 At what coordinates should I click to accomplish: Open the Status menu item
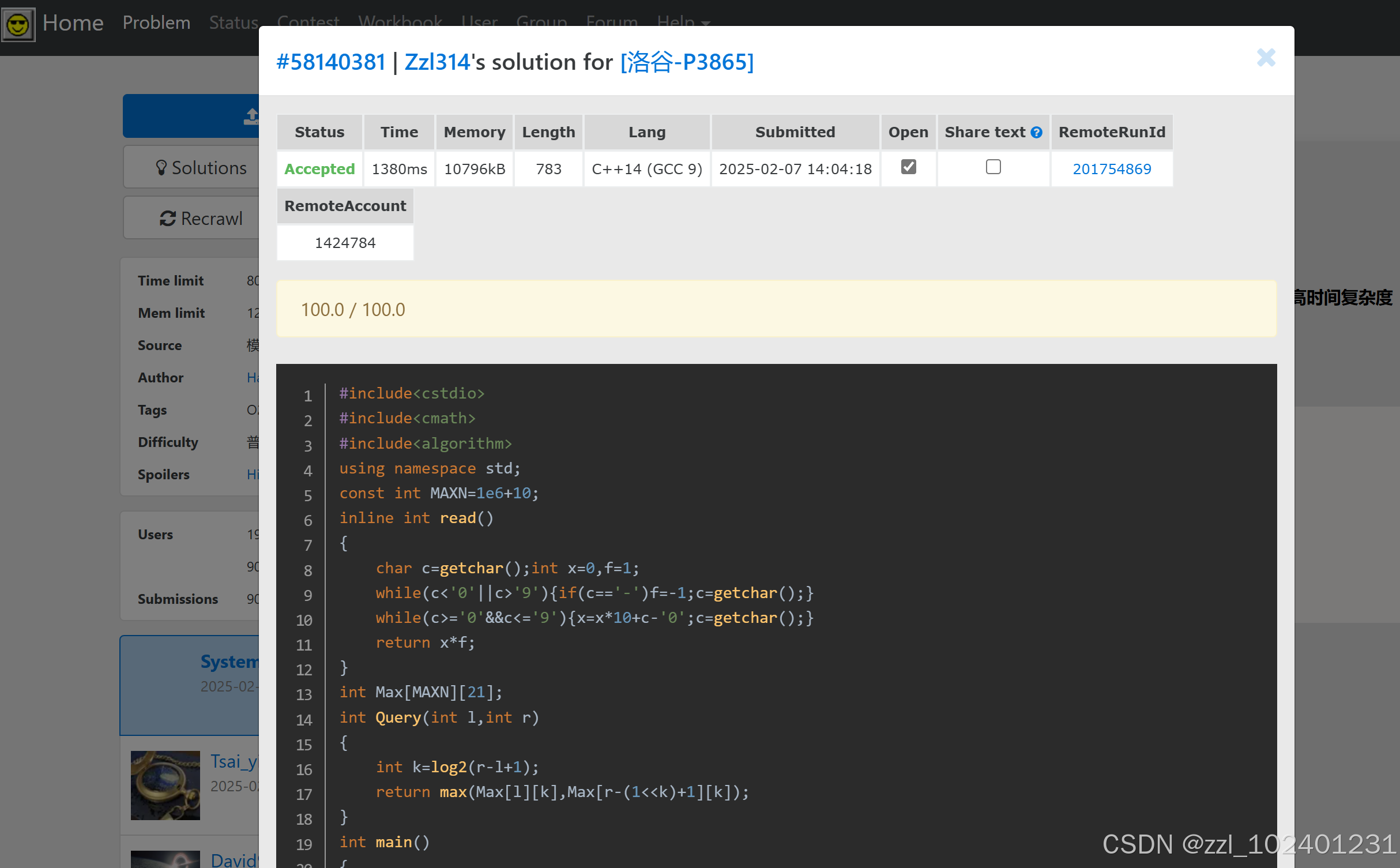pyautogui.click(x=233, y=22)
